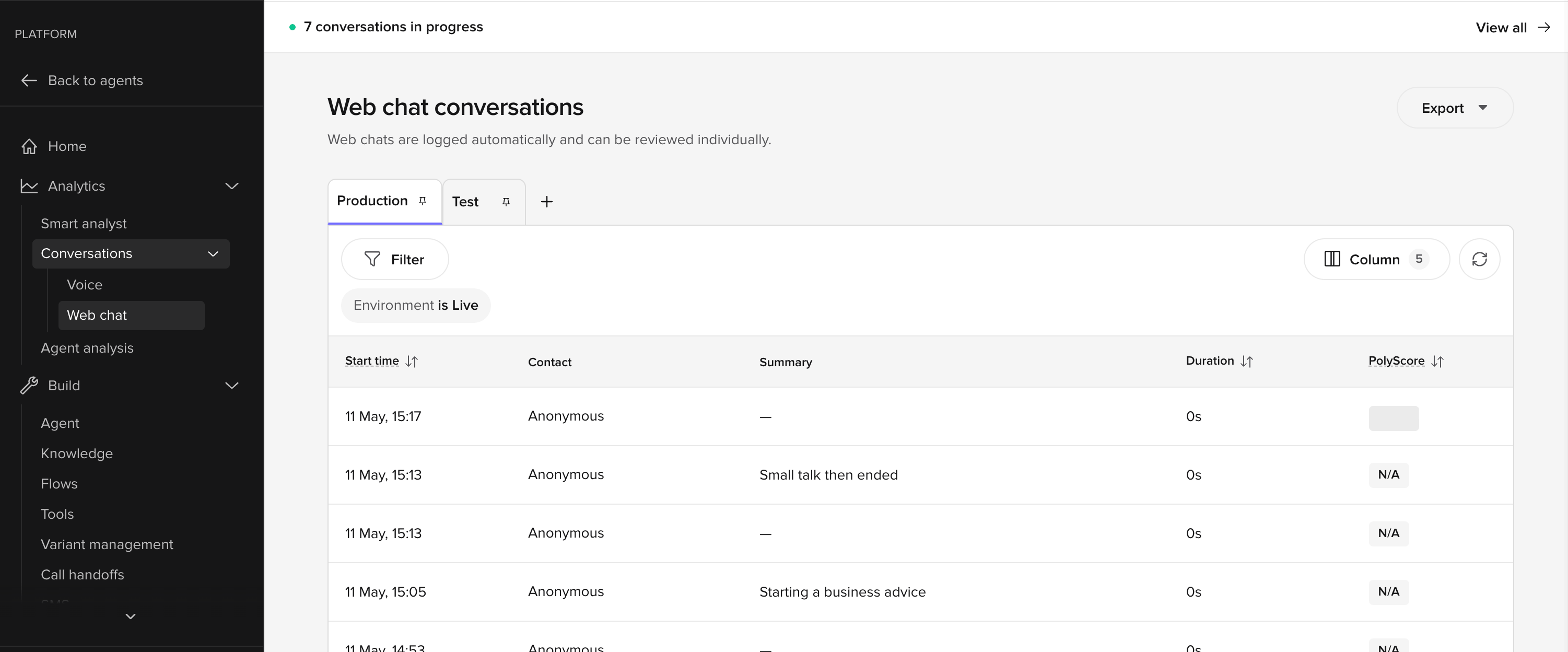This screenshot has height=652, width=1568.
Task: Open Tools in sidebar
Action: (57, 514)
